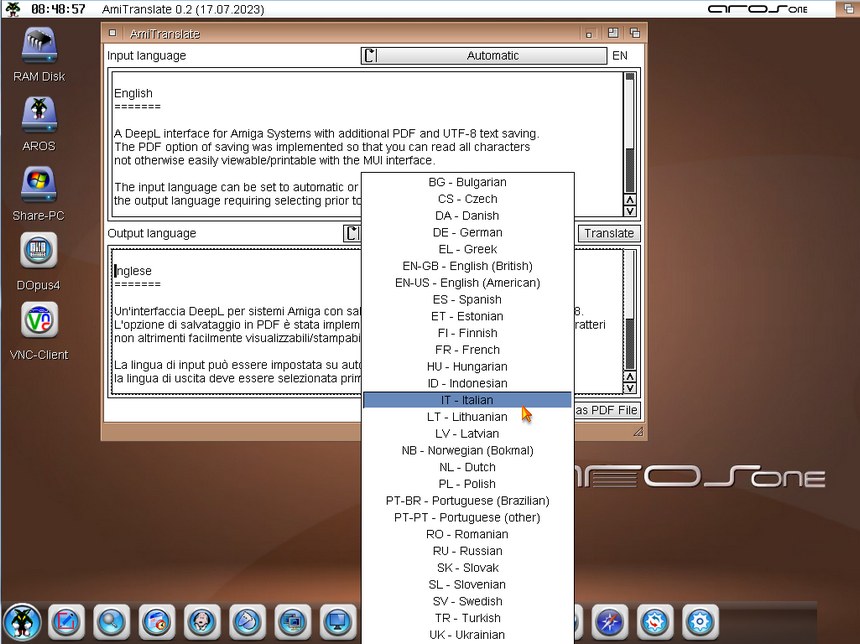Open the Share-PC drive icon
The height and width of the screenshot is (644, 860).
click(x=39, y=184)
